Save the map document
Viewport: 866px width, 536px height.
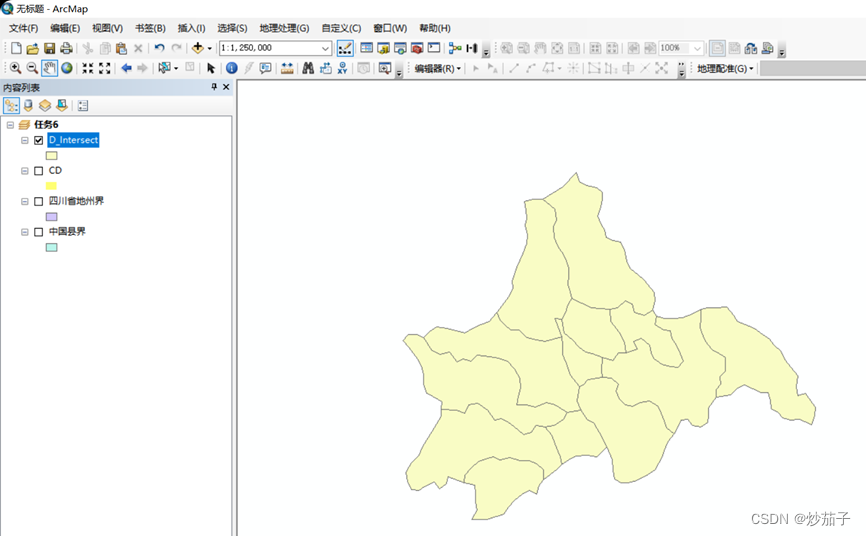point(49,48)
